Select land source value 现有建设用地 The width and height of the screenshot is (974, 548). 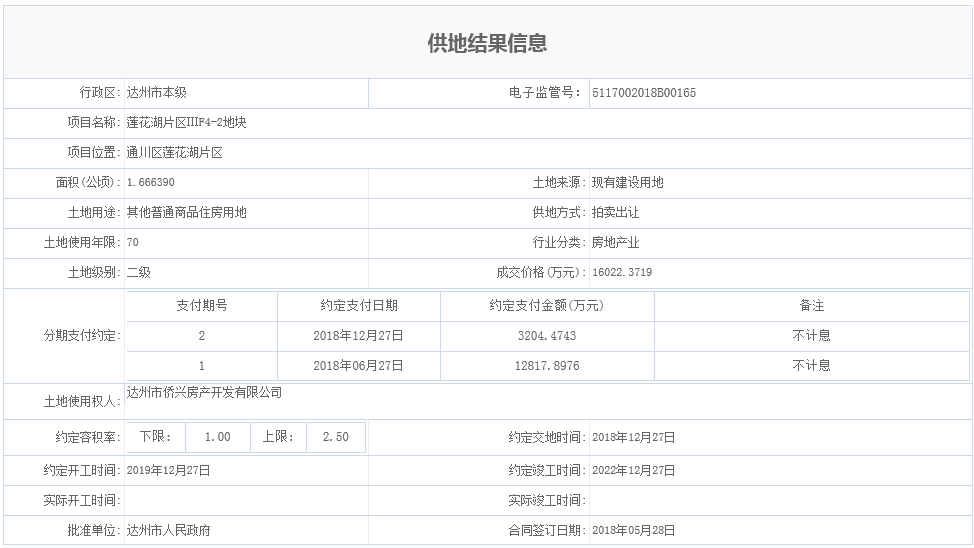point(627,182)
